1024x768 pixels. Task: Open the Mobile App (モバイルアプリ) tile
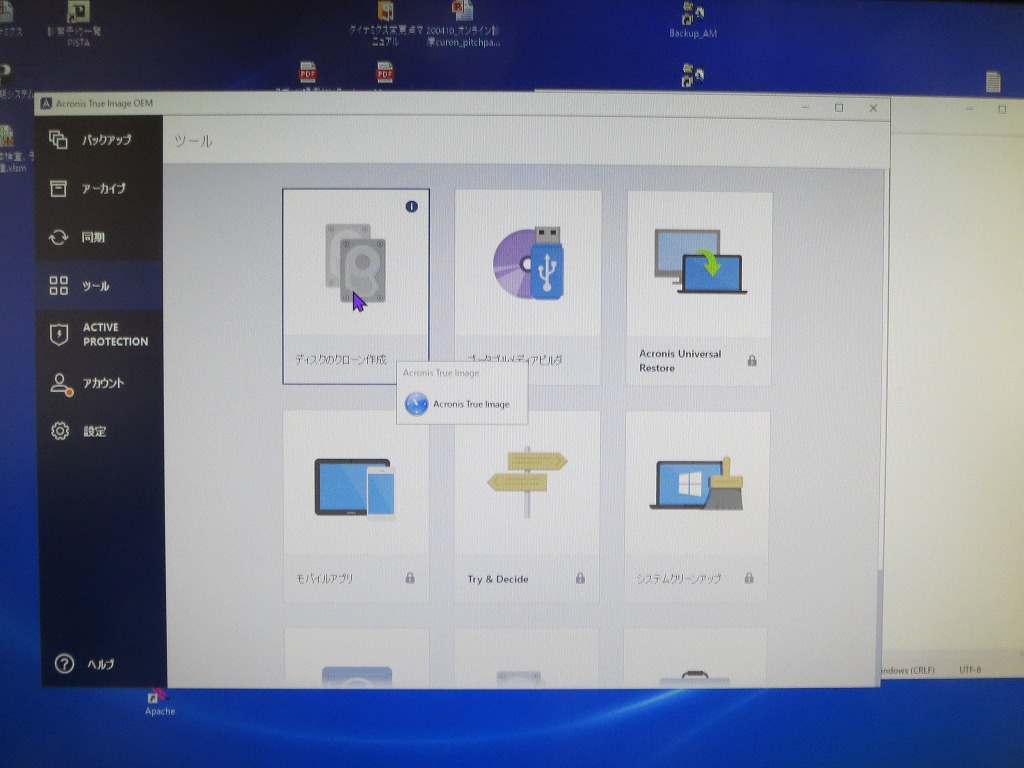[356, 506]
